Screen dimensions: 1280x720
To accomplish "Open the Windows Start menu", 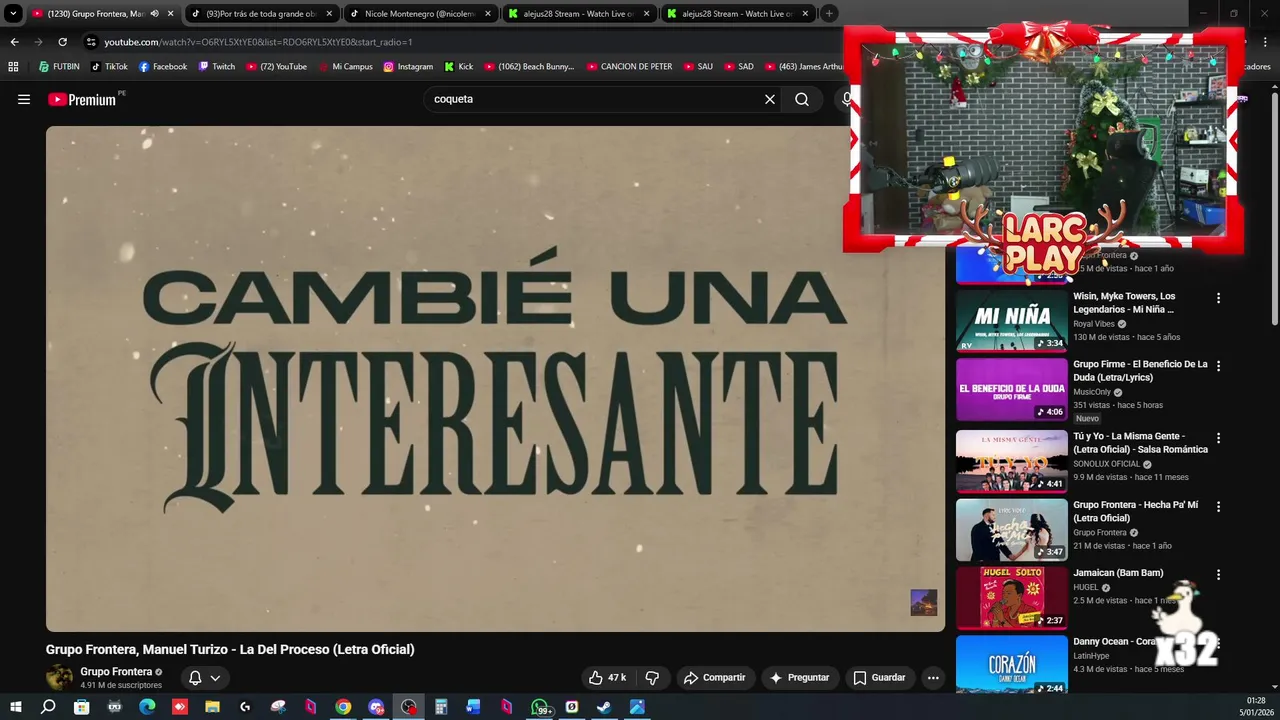I will [x=15, y=707].
